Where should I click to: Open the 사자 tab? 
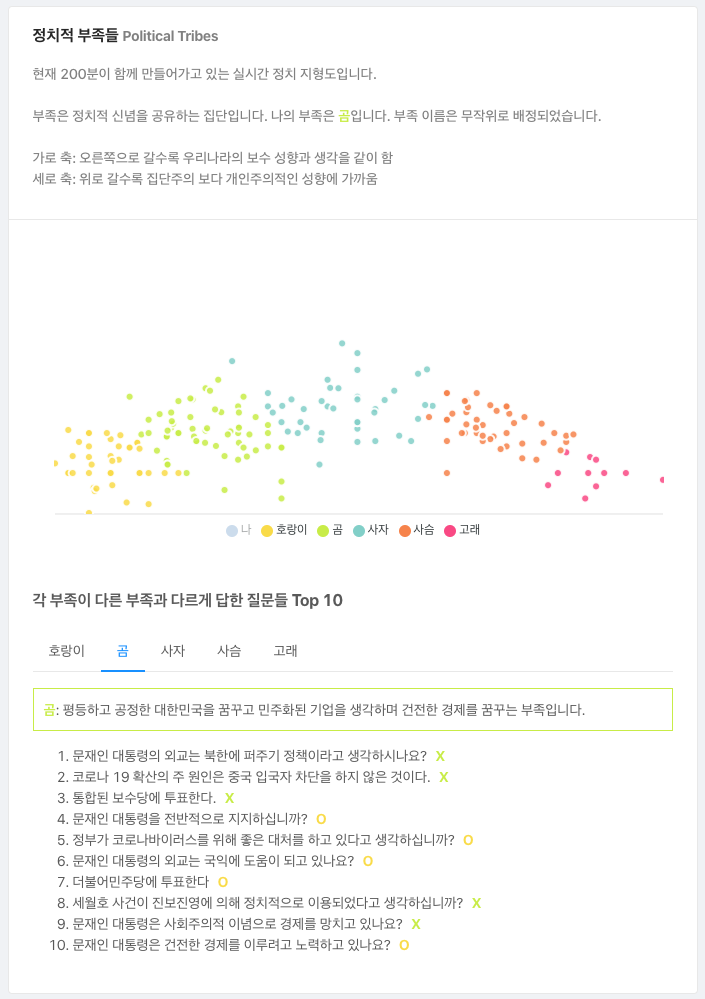(x=173, y=651)
